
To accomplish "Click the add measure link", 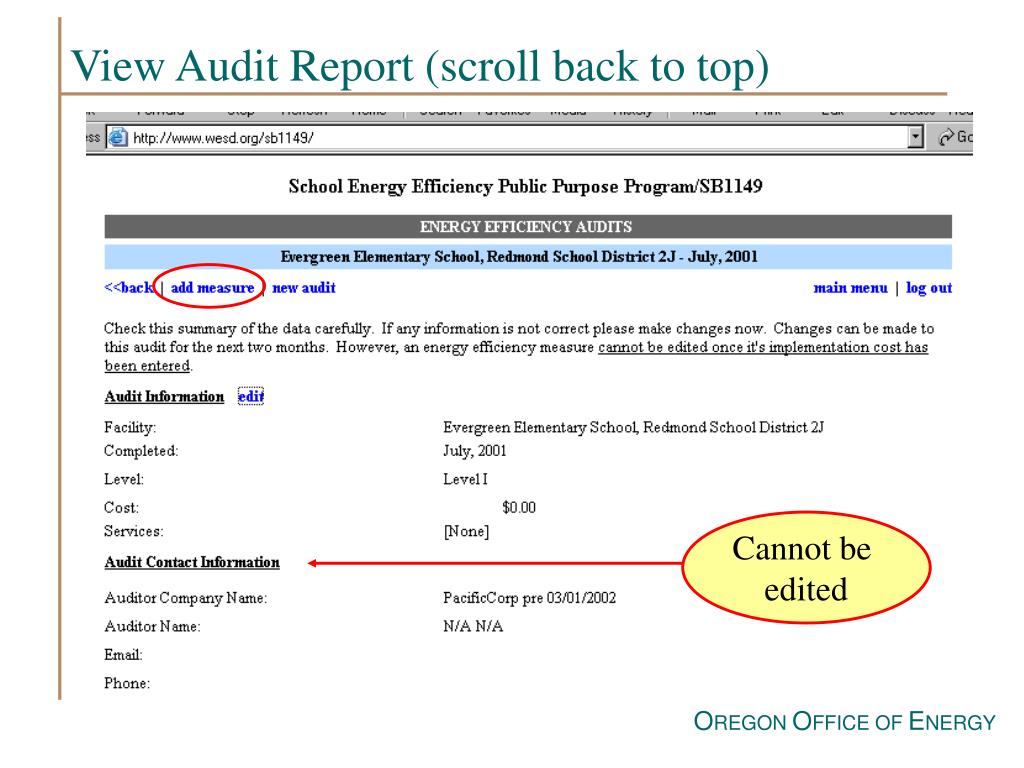I will pyautogui.click(x=212, y=287).
